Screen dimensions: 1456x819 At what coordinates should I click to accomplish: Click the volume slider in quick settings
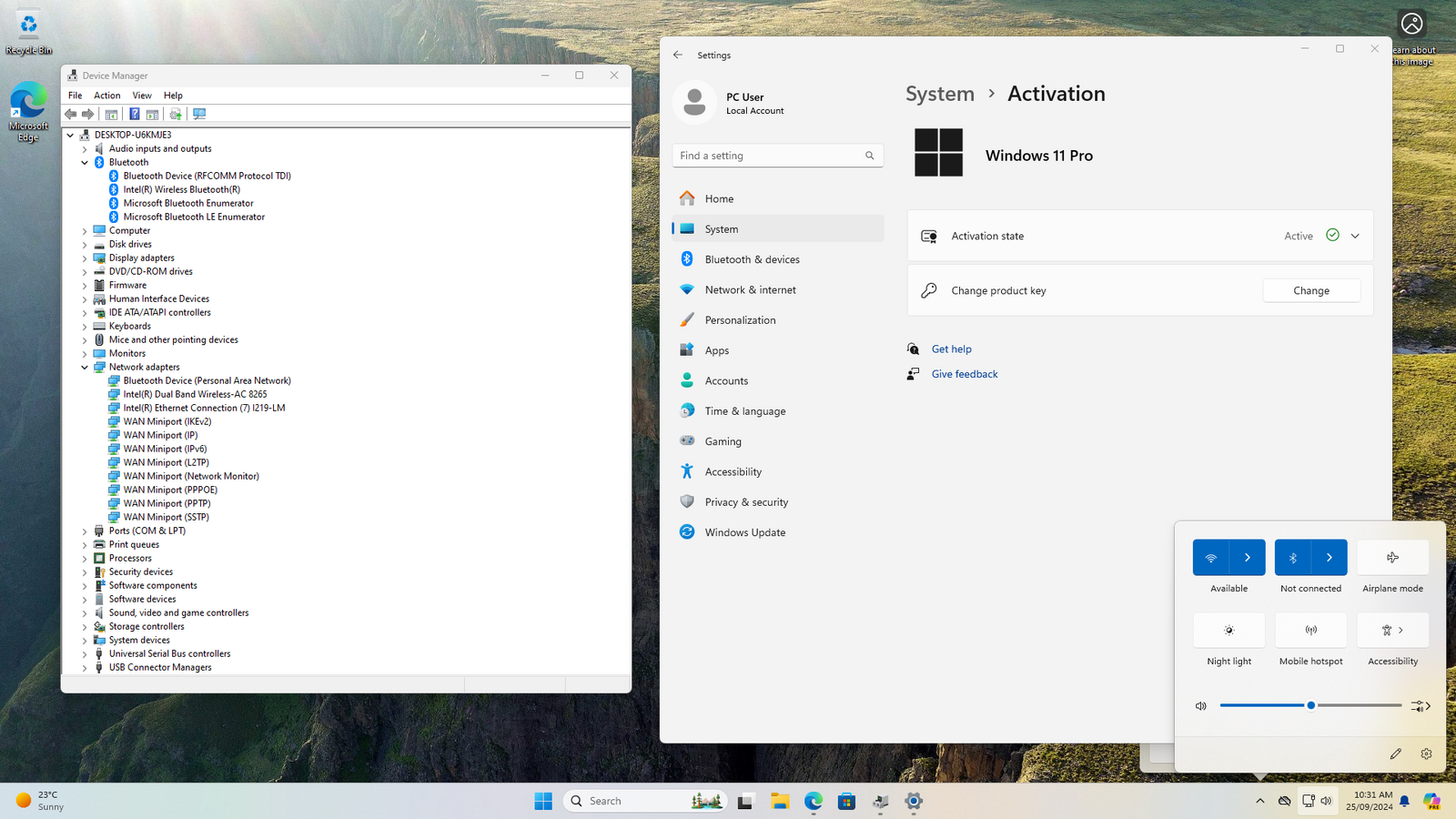tap(1310, 706)
